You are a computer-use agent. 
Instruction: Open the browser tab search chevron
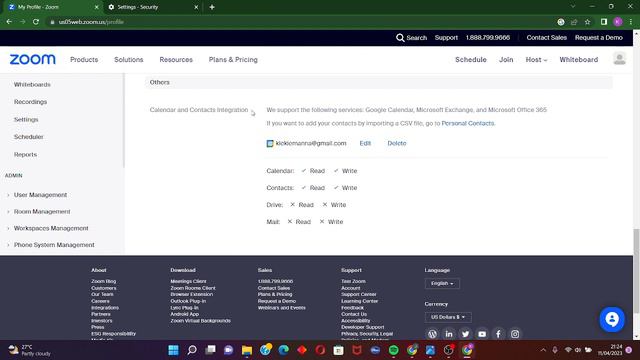coord(573,7)
